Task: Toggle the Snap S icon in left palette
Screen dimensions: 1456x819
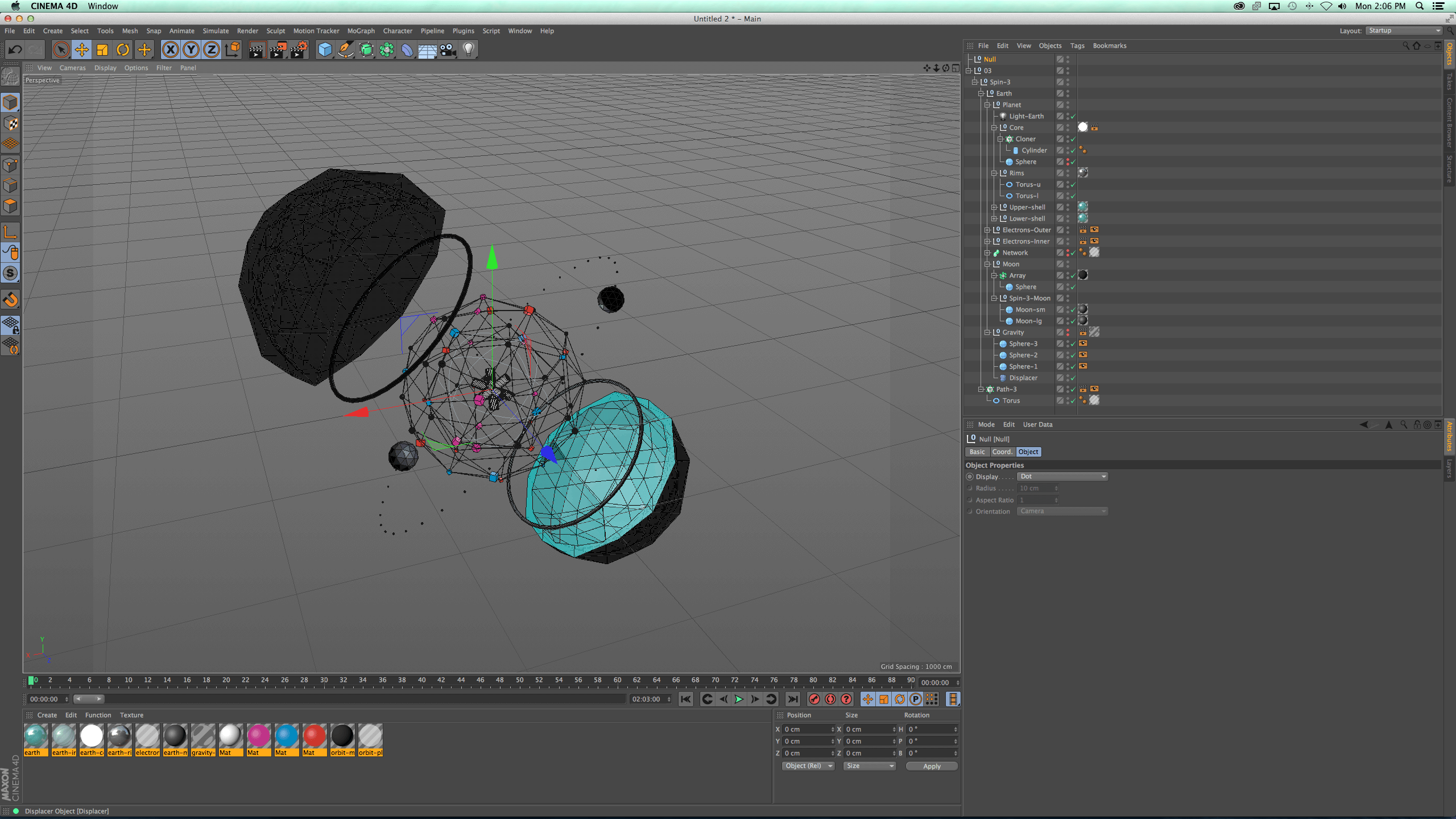Action: [11, 273]
